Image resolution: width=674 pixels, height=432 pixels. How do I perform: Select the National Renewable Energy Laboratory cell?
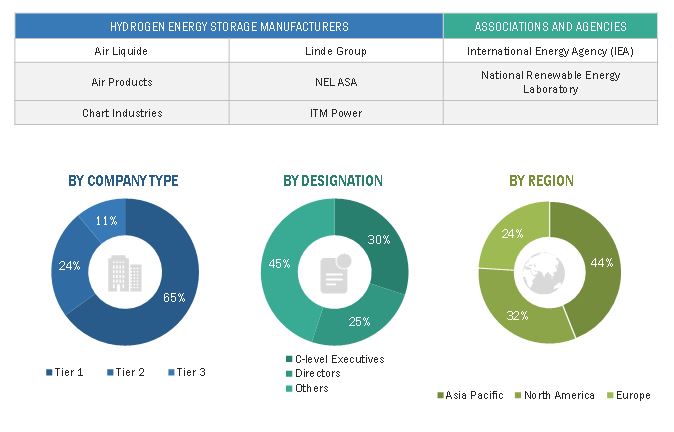pos(550,81)
